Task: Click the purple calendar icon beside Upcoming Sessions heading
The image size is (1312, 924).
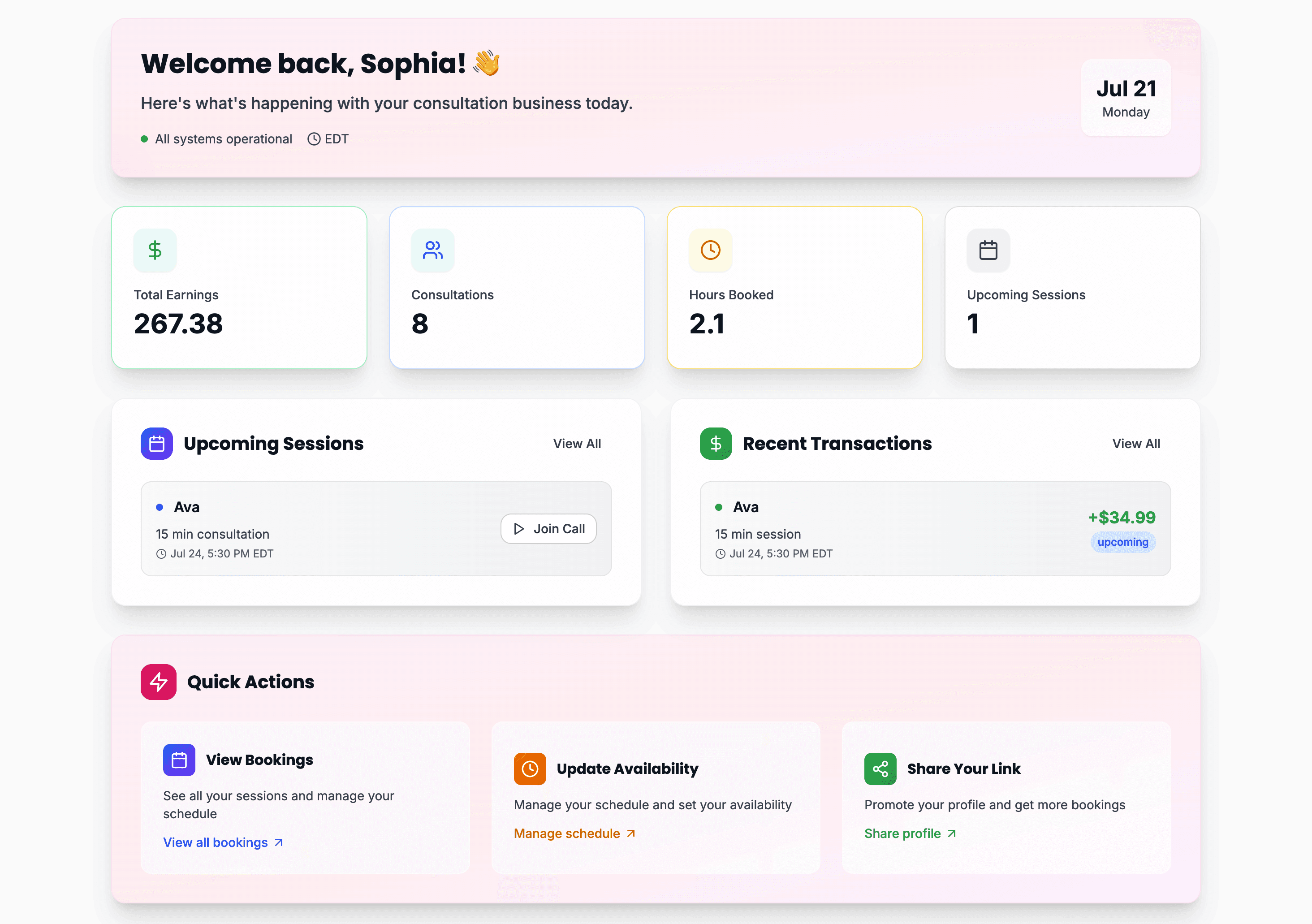Action: [x=156, y=444]
